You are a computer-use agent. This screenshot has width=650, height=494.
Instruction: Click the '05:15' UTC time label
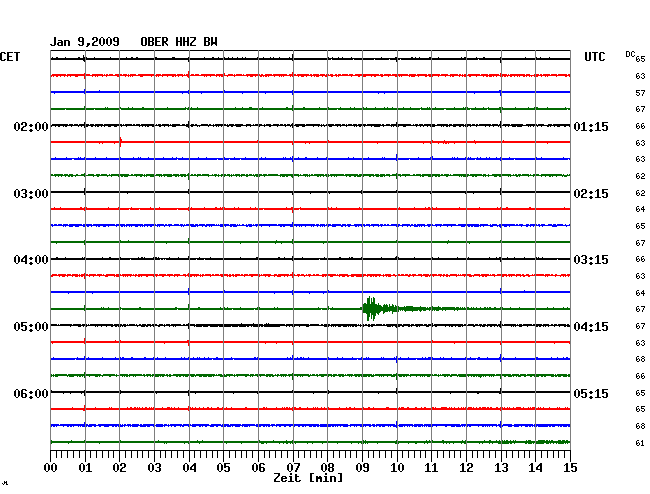(591, 393)
